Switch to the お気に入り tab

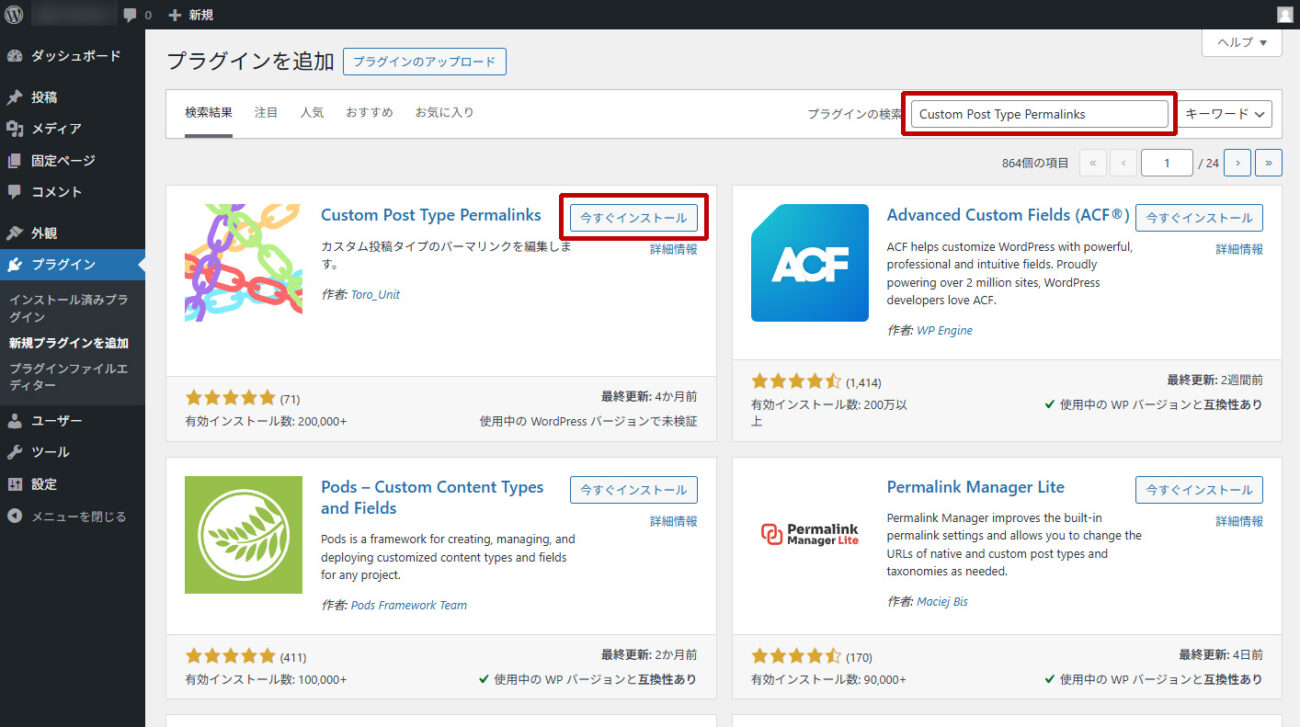(445, 113)
